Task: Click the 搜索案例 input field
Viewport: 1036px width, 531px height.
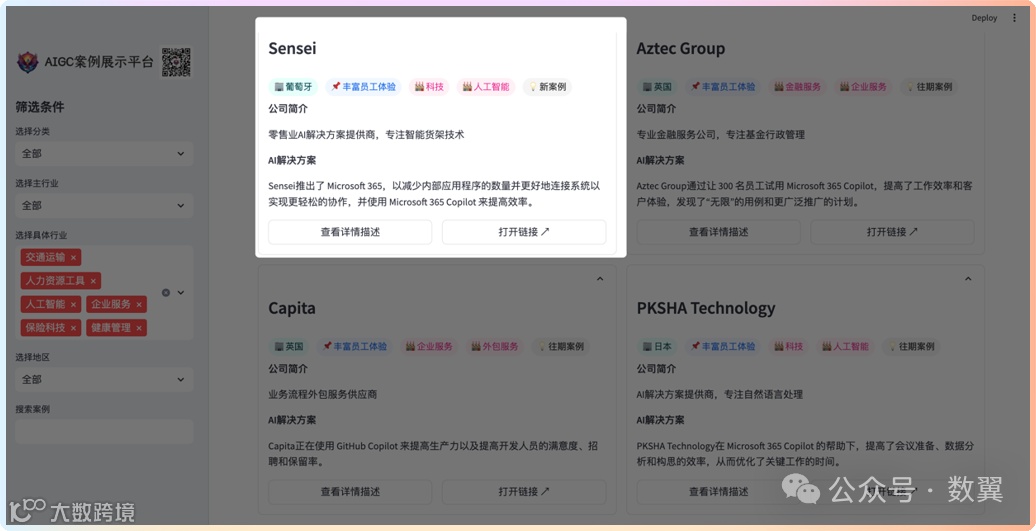Action: click(104, 431)
